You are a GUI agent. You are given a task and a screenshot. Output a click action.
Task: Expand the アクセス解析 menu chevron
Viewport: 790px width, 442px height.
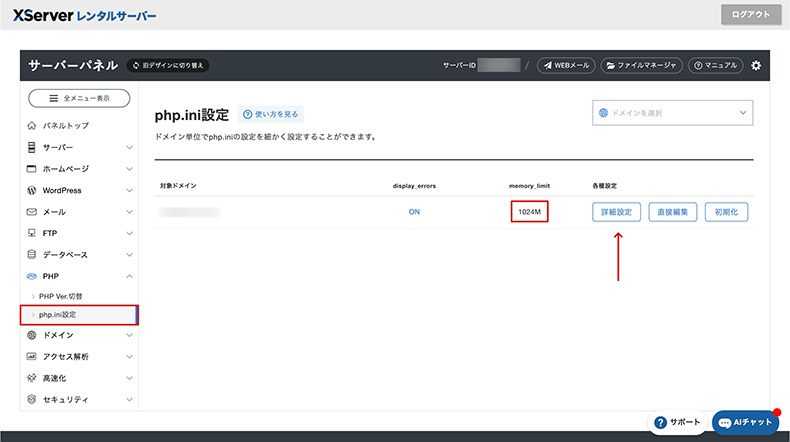point(129,357)
